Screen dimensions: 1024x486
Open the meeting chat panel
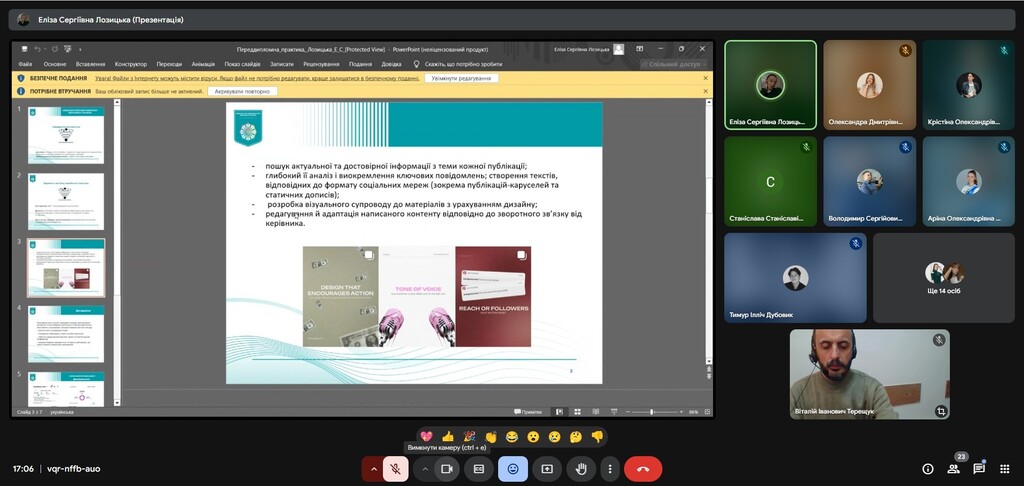tap(979, 468)
